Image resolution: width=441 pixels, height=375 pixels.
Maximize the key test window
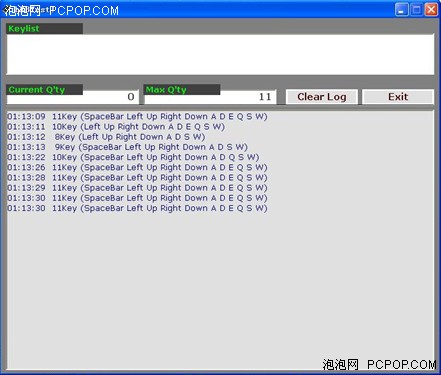pyautogui.click(x=416, y=10)
